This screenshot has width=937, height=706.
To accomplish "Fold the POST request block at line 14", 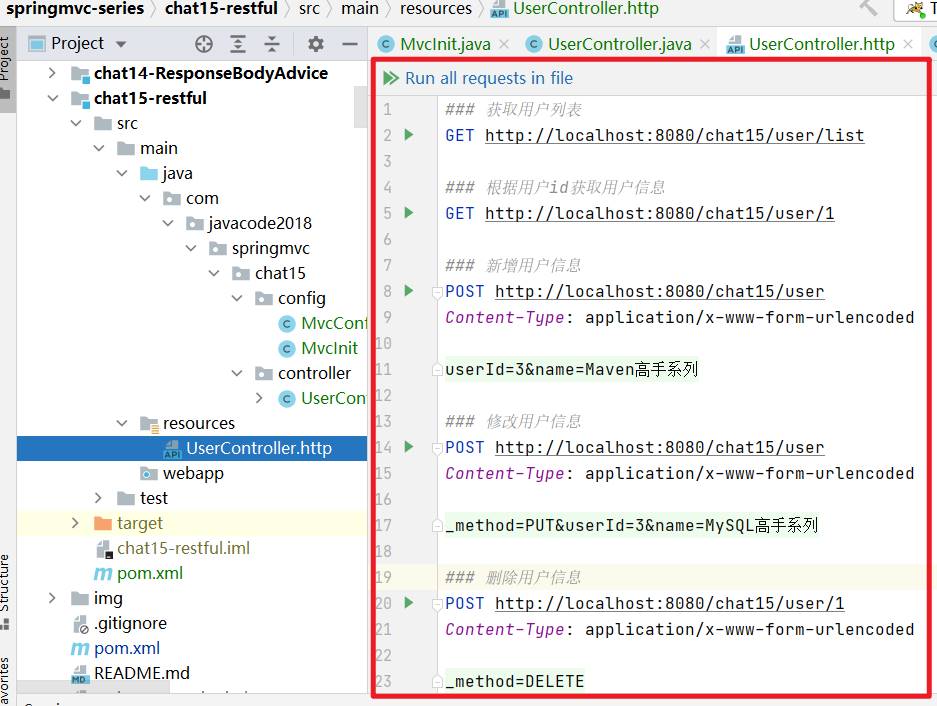I will click(x=436, y=448).
